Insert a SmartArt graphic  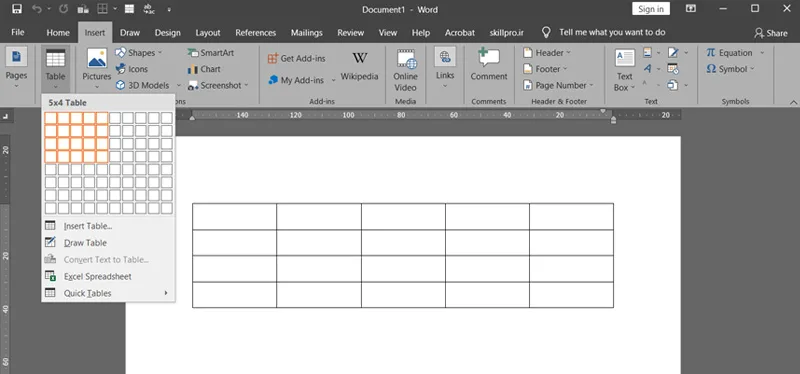[x=211, y=53]
